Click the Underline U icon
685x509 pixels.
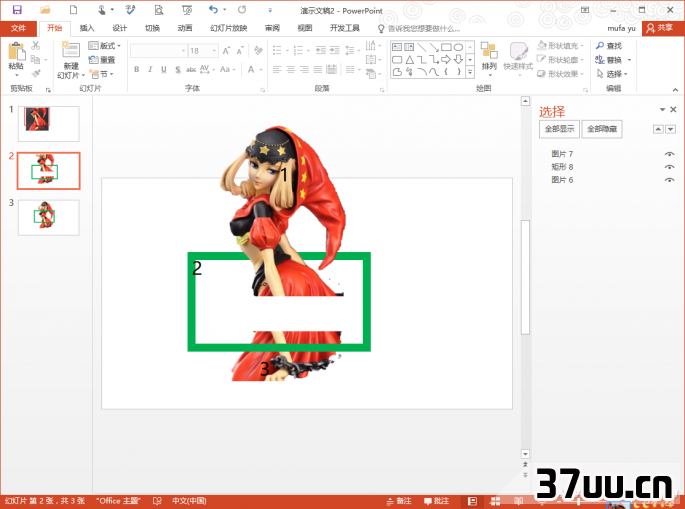[x=164, y=69]
